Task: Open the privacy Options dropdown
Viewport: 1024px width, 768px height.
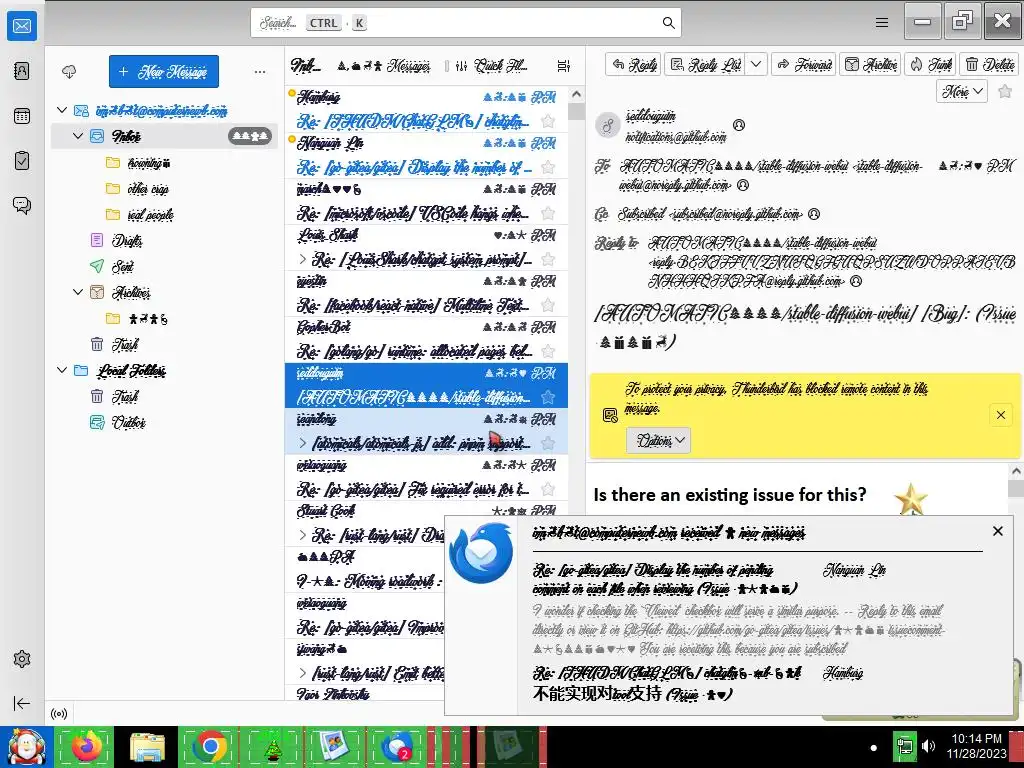Action: point(658,440)
